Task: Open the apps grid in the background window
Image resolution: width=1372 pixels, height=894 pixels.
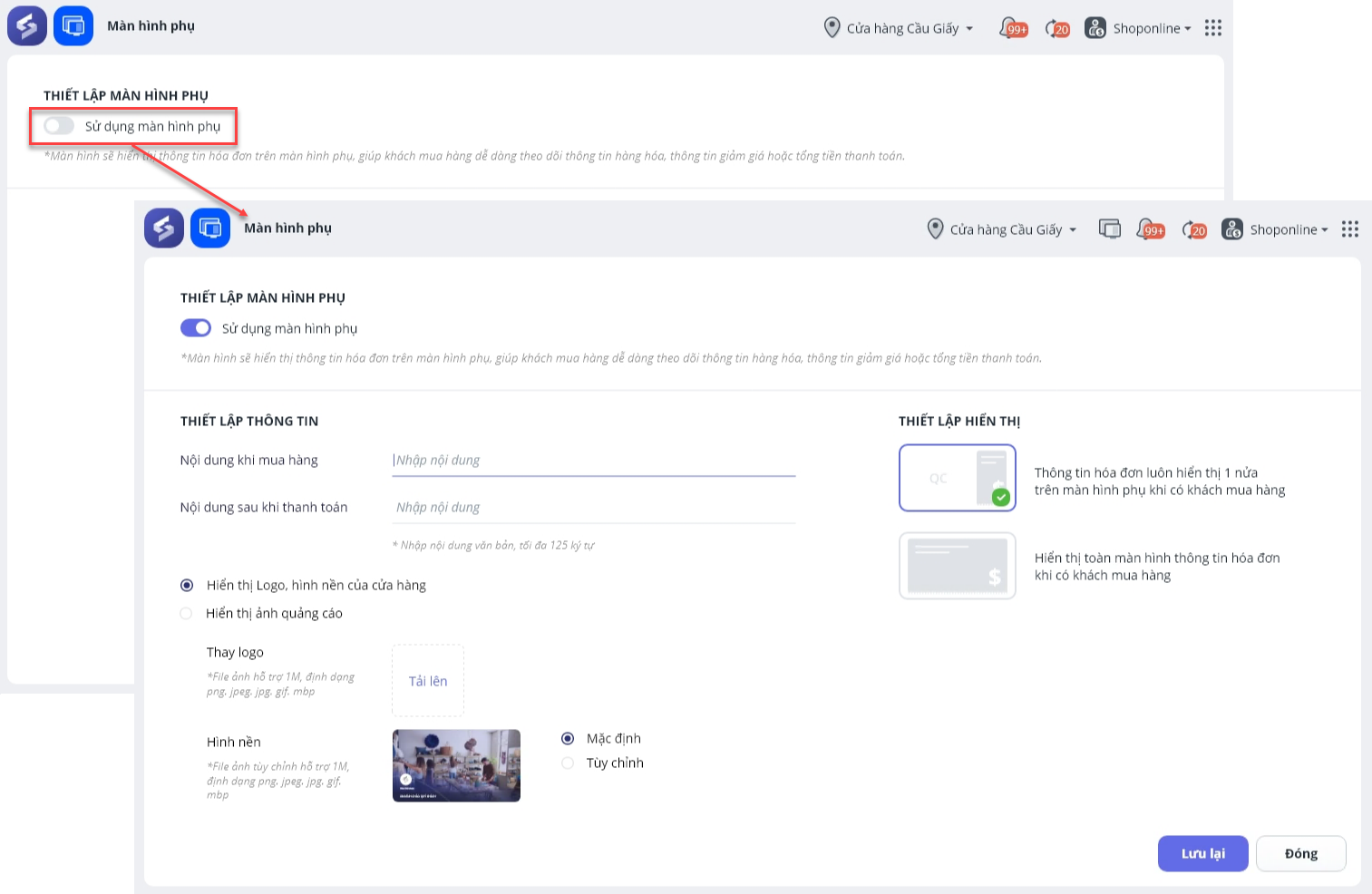Action: click(1213, 28)
